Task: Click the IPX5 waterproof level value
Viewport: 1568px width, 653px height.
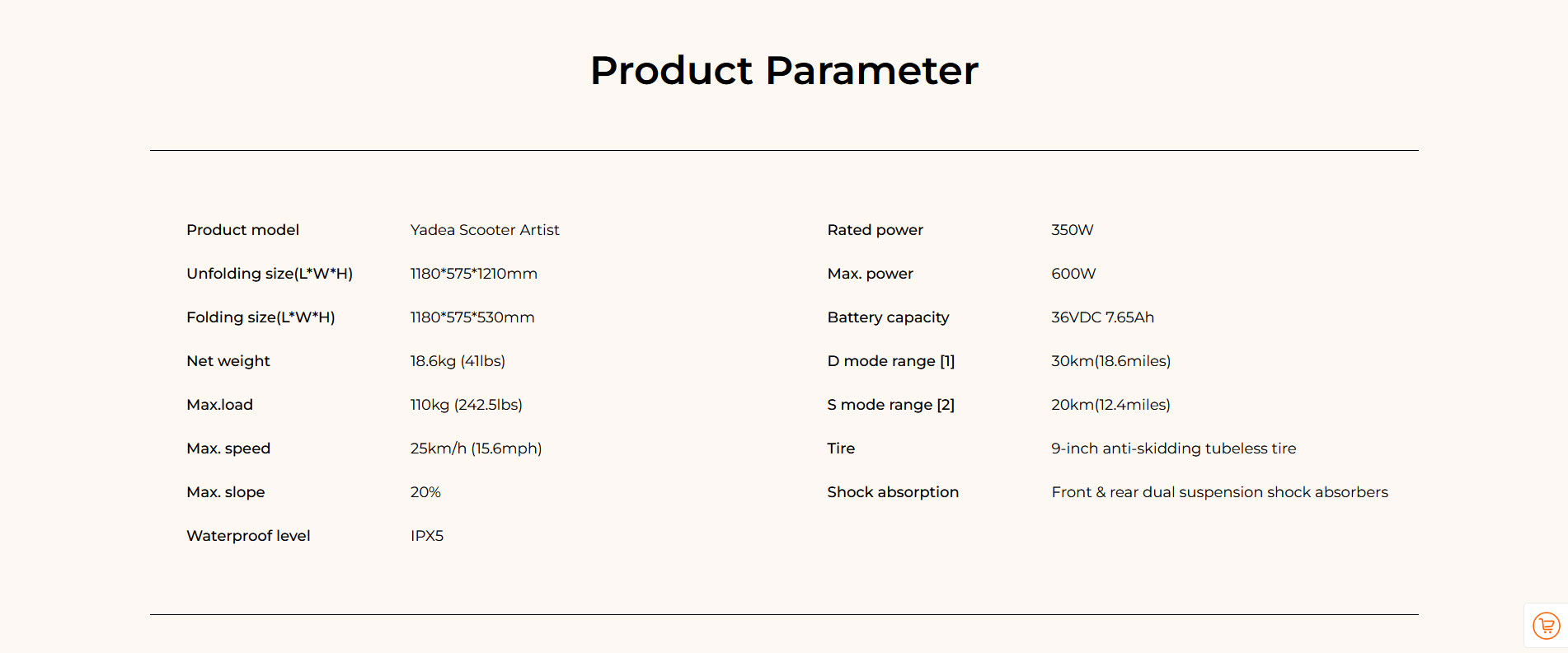Action: [427, 536]
